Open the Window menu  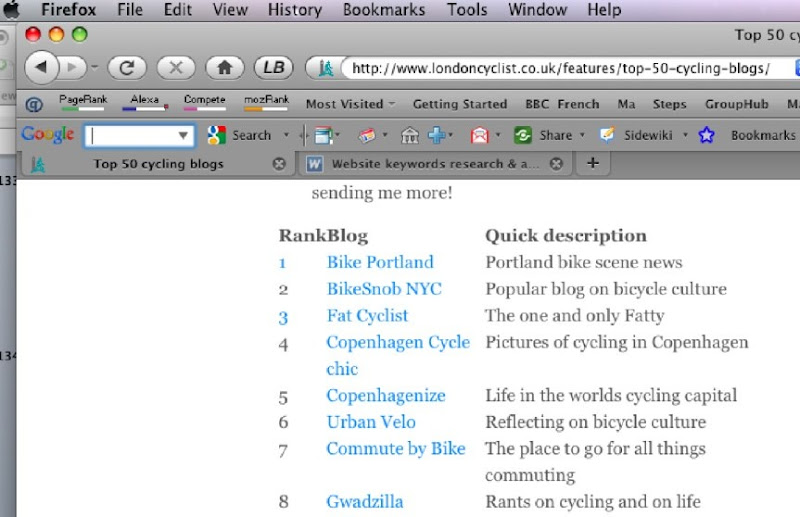click(x=537, y=10)
